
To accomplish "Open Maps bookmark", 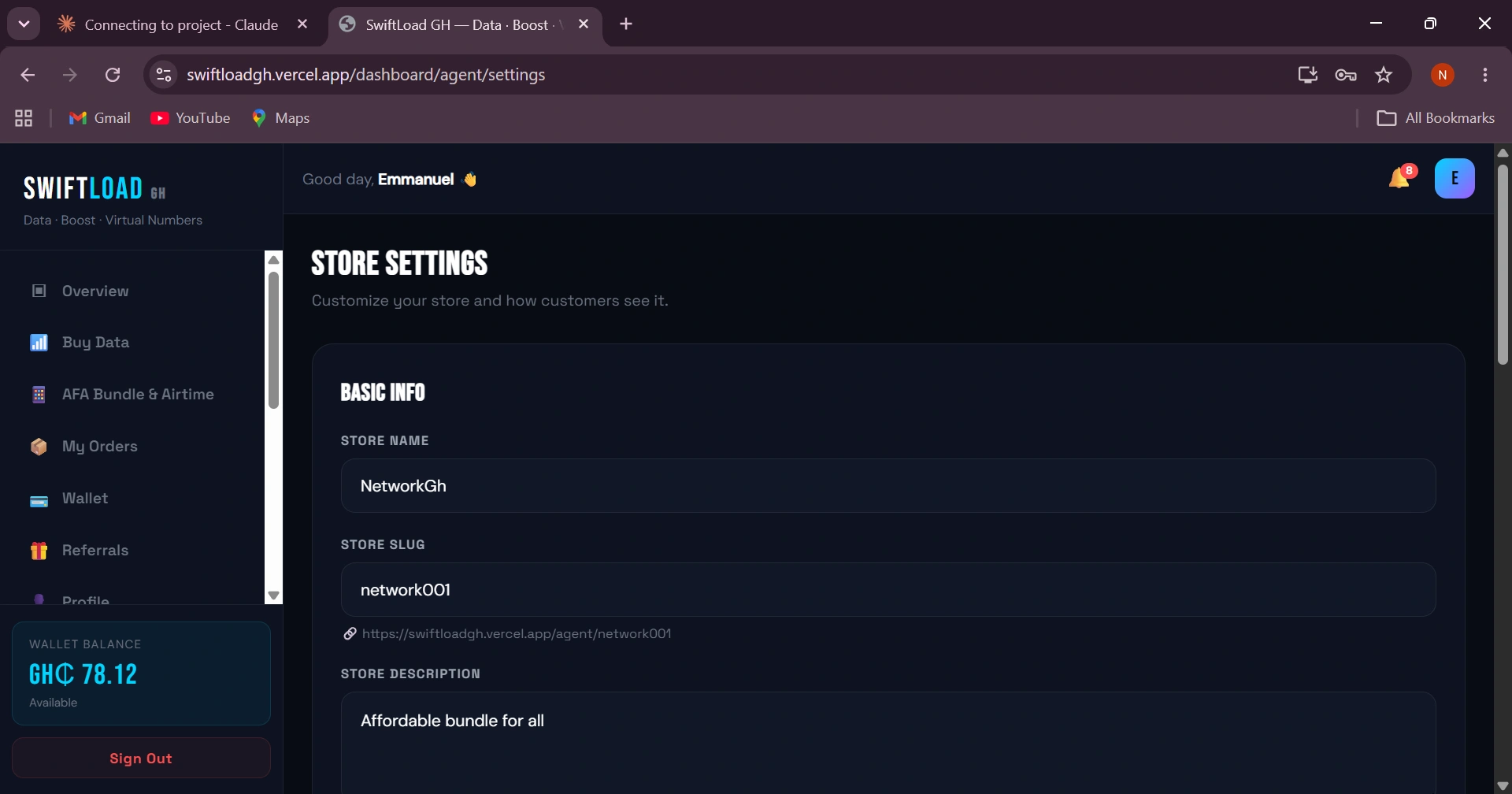I will point(280,118).
